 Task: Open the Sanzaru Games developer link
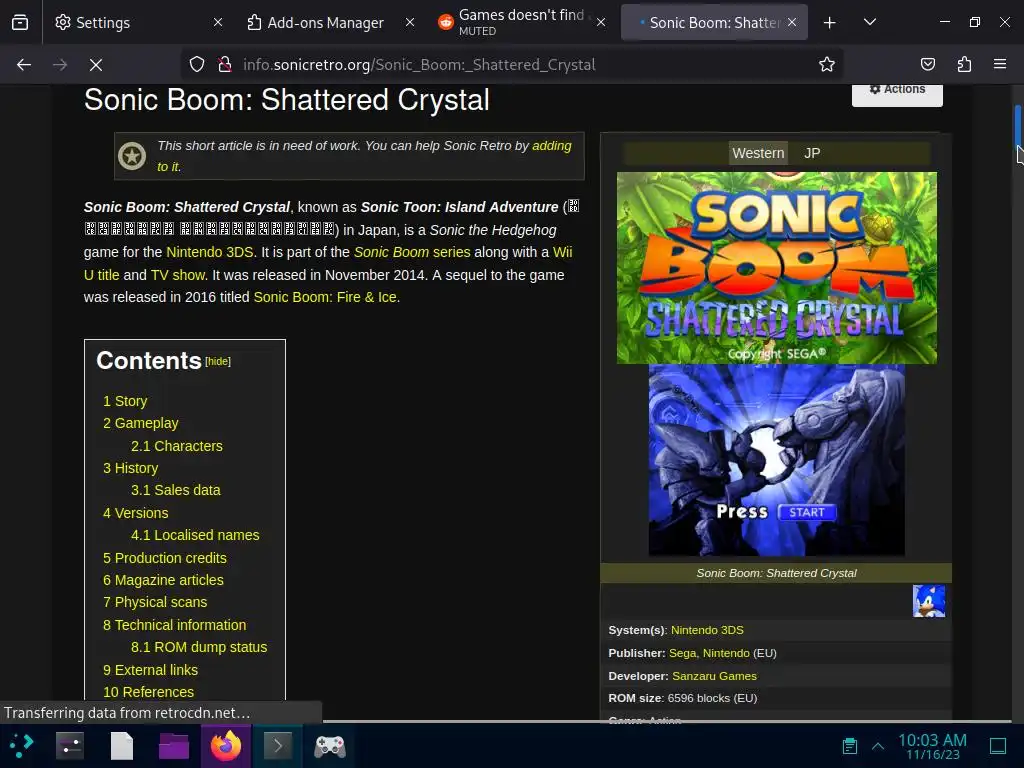point(714,676)
